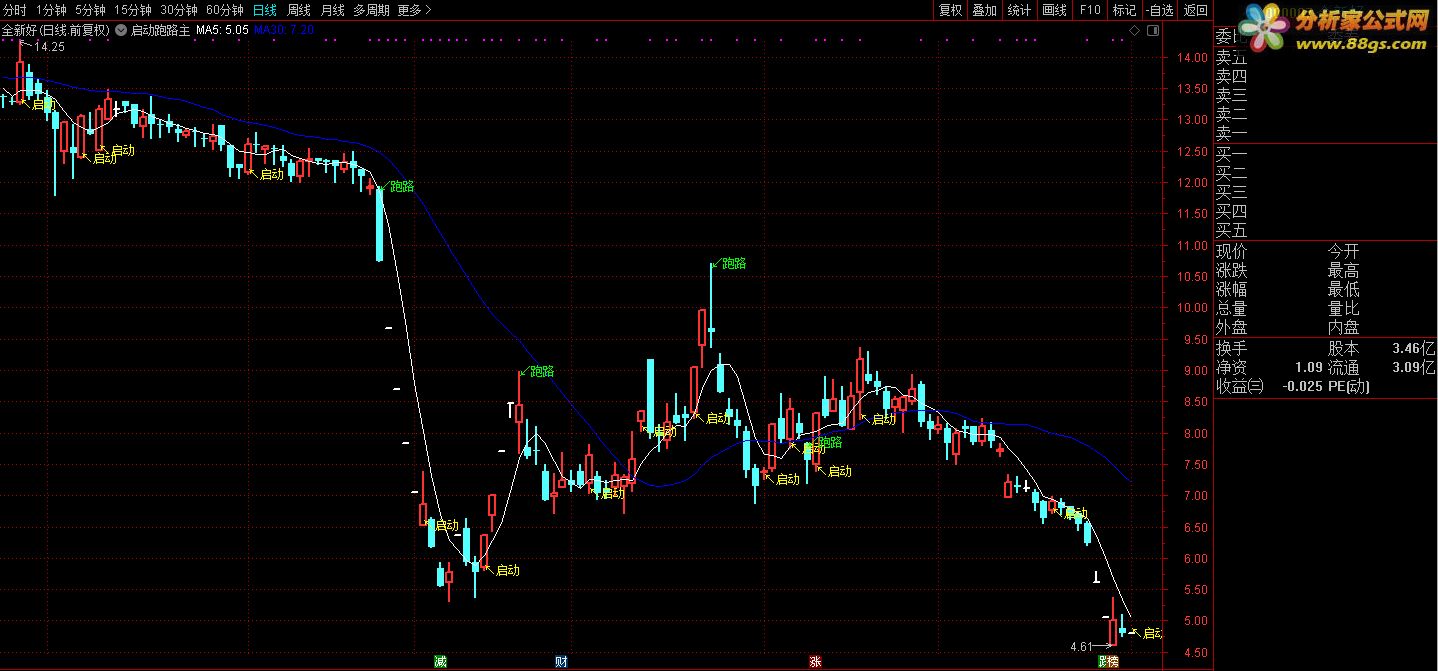Click the 返回 back button
The image size is (1438, 671).
[1195, 10]
